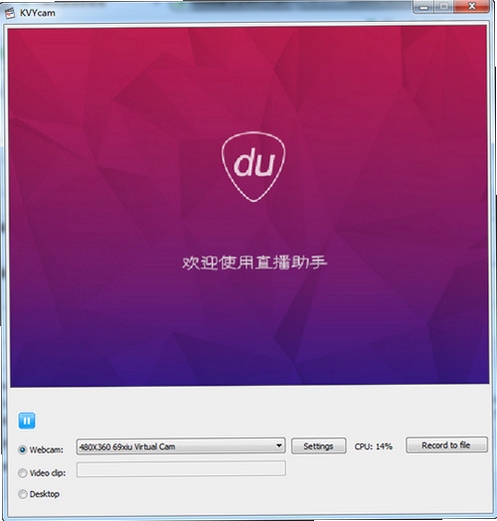Click the Chinese welcome text in preview
Screen dimensions: 497x521
click(254, 263)
